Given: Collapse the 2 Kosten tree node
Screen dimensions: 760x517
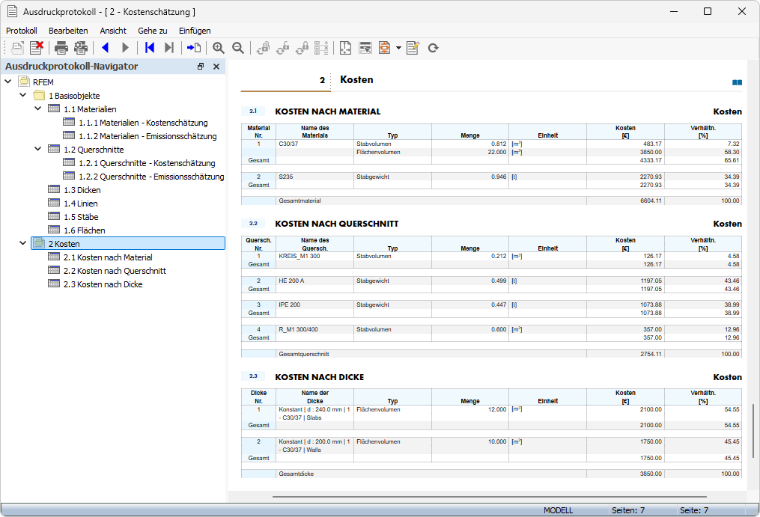Looking at the screenshot, I should coord(23,243).
